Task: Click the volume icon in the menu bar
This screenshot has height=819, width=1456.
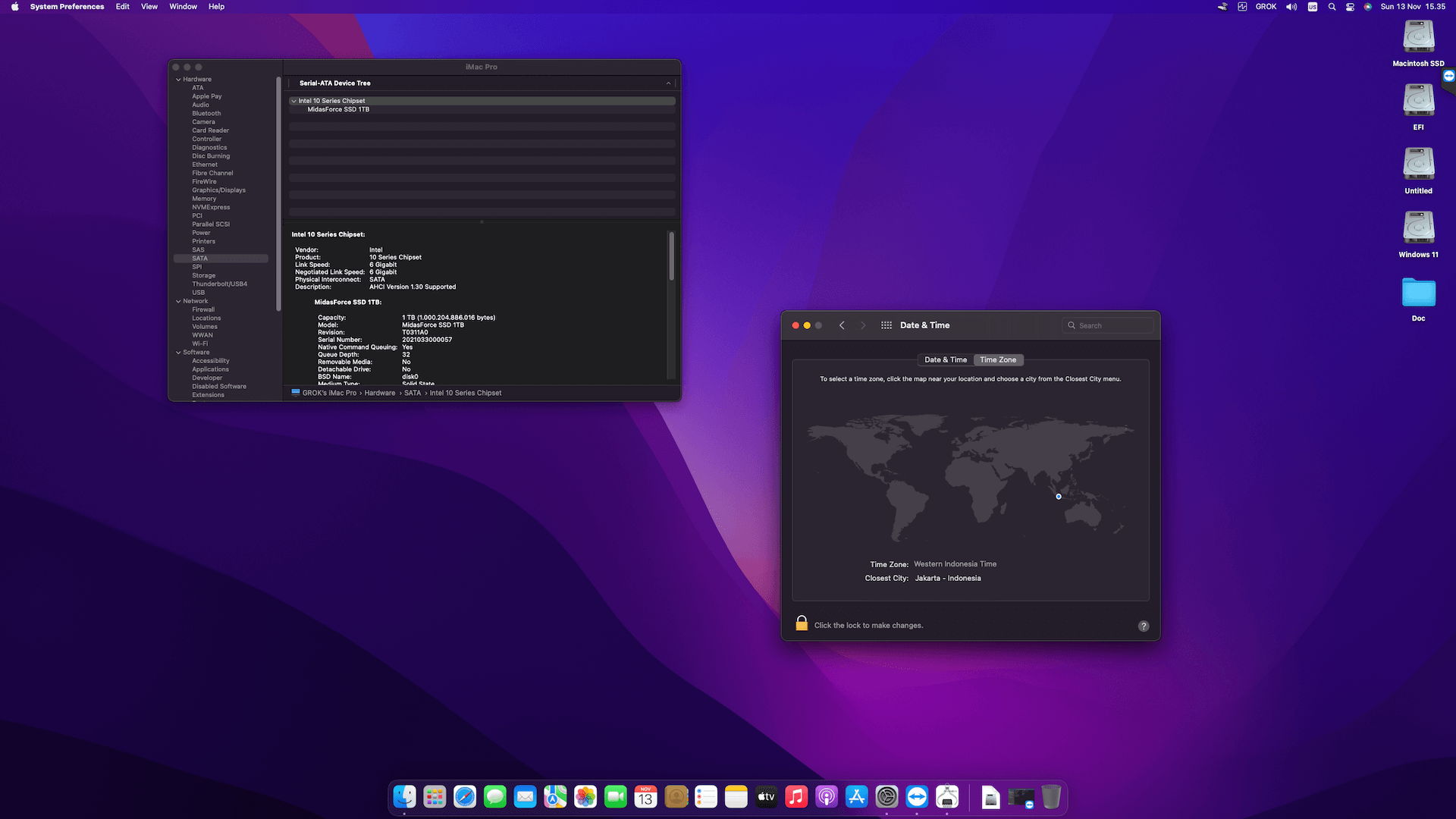Action: [1291, 6]
